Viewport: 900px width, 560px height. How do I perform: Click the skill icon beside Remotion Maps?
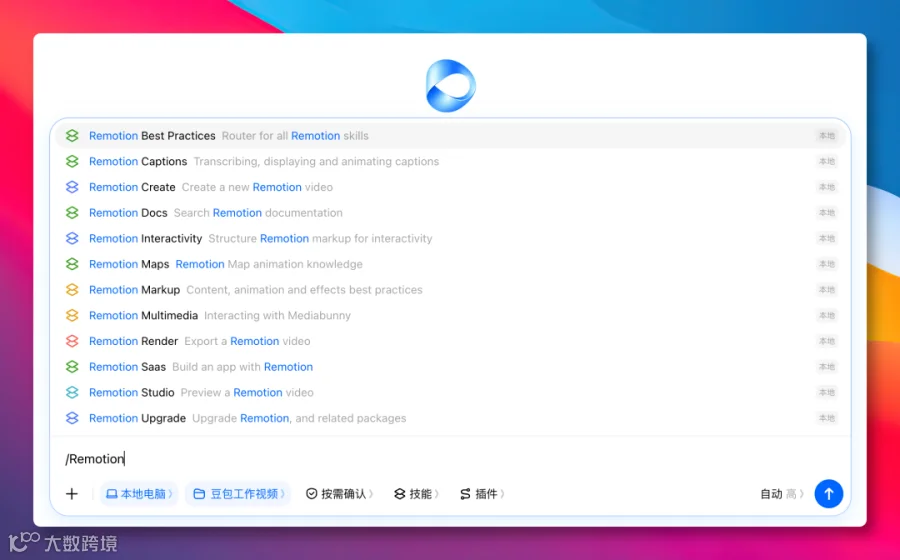pos(72,265)
